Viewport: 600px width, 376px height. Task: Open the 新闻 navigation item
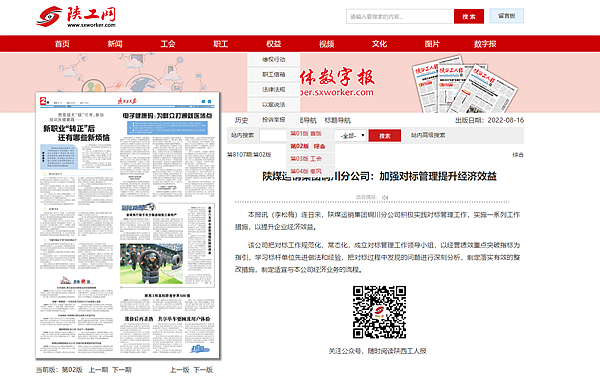[115, 44]
